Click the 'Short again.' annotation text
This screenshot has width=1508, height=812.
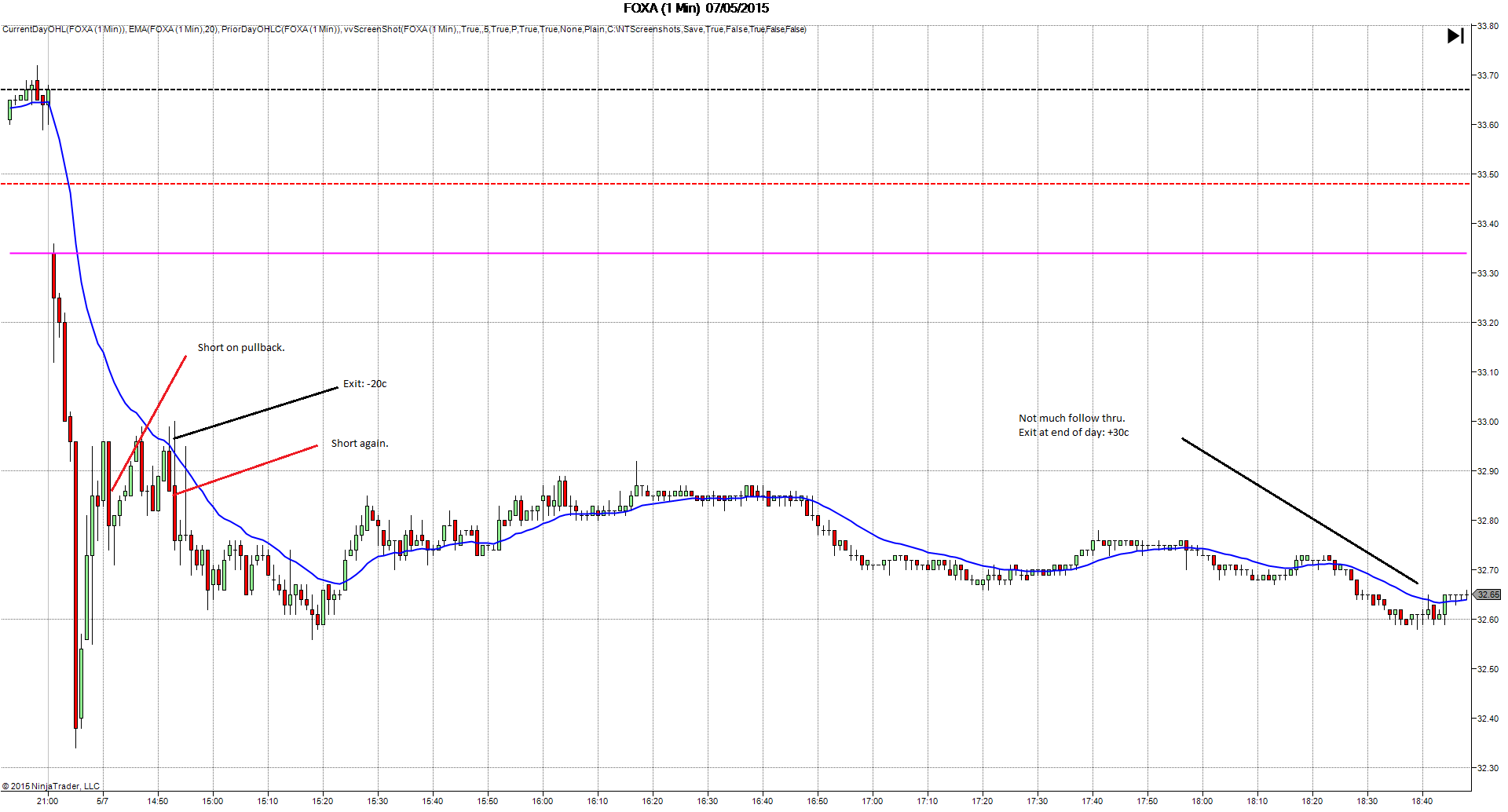(x=360, y=444)
